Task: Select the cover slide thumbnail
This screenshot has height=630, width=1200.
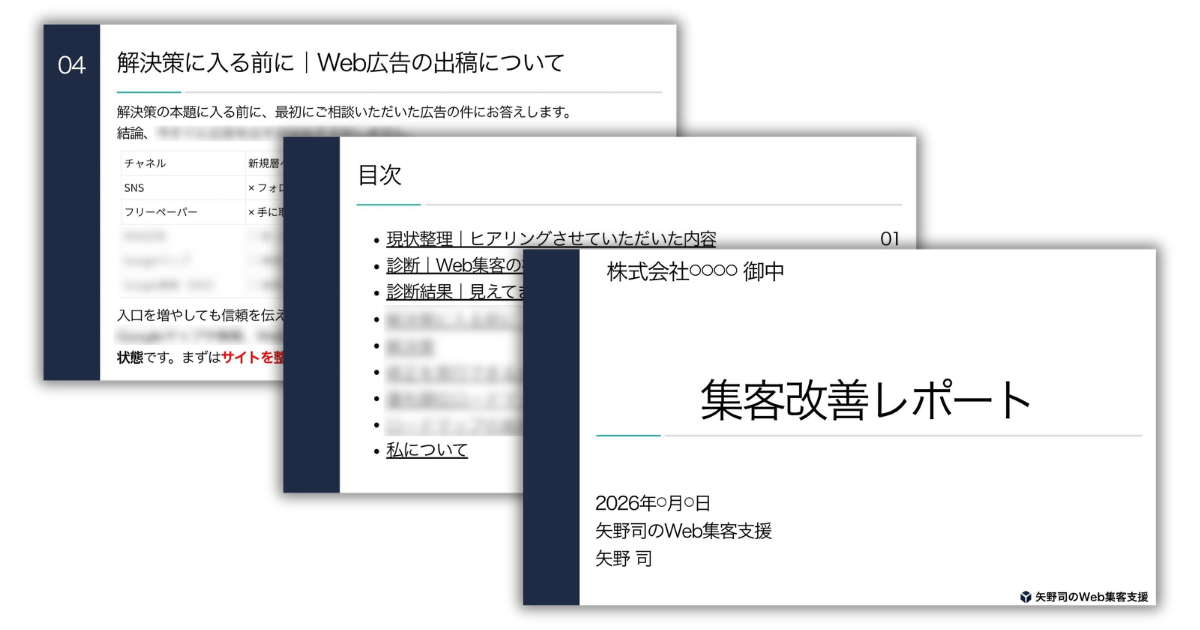Action: (839, 427)
